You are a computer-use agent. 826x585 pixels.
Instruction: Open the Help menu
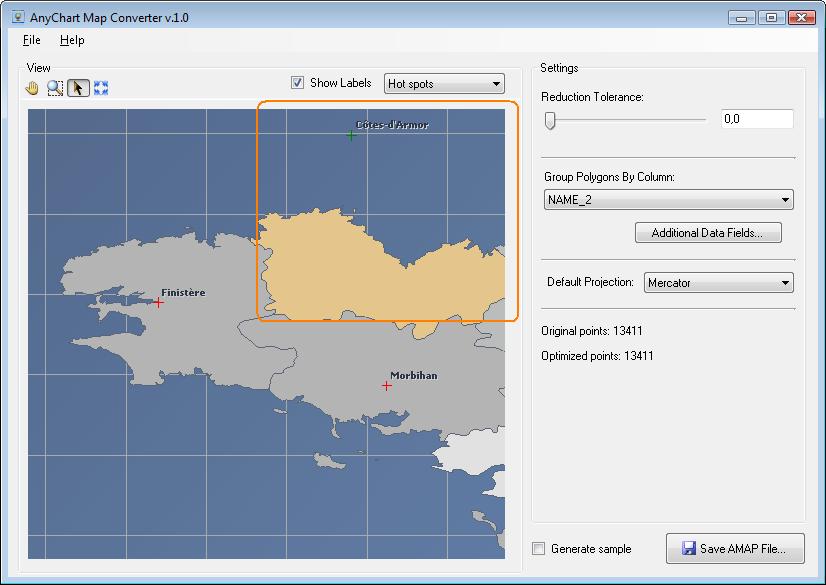pyautogui.click(x=72, y=40)
